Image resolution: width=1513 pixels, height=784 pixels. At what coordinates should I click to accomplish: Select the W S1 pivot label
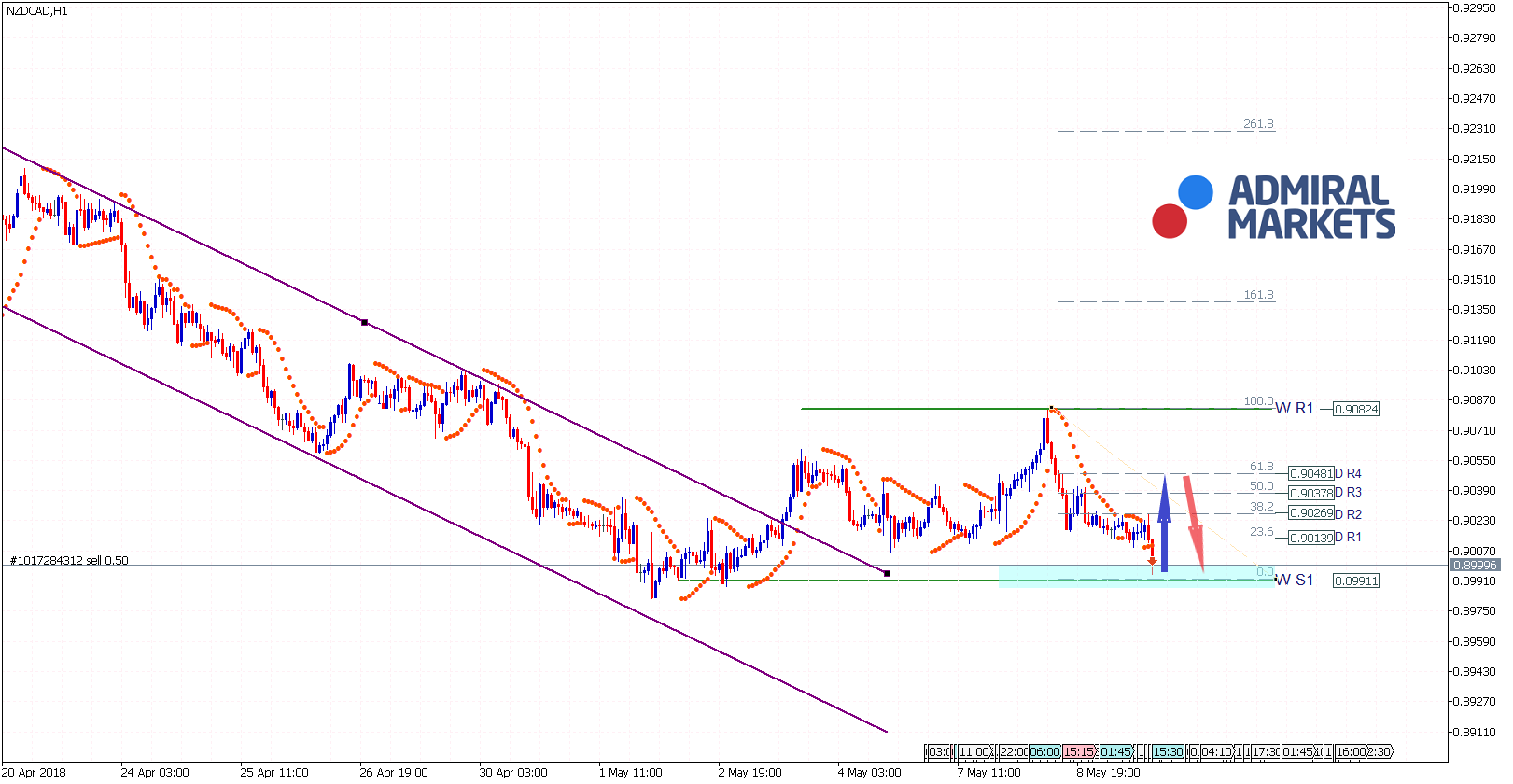coord(1295,580)
